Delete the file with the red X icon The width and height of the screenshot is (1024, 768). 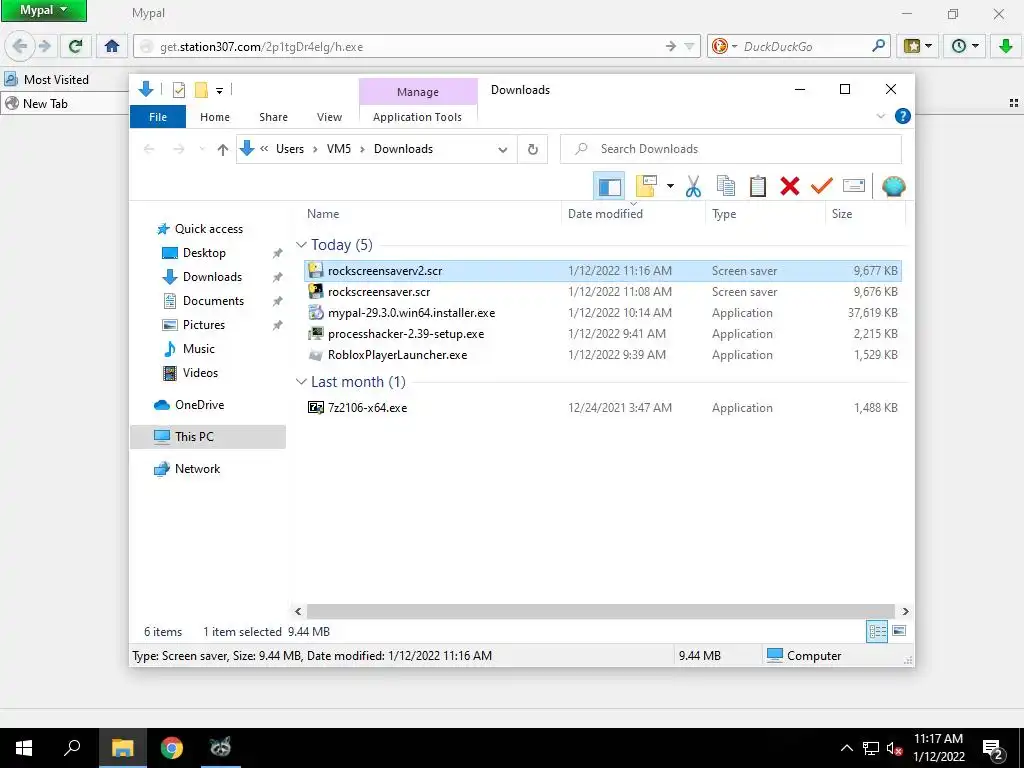pos(790,187)
